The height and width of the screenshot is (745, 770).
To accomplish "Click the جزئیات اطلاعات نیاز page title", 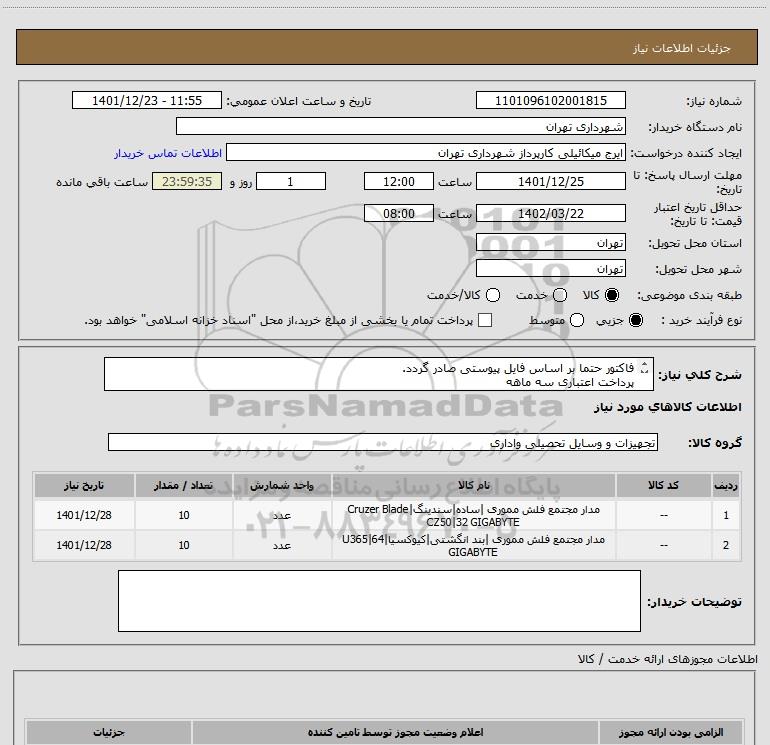I will (682, 48).
